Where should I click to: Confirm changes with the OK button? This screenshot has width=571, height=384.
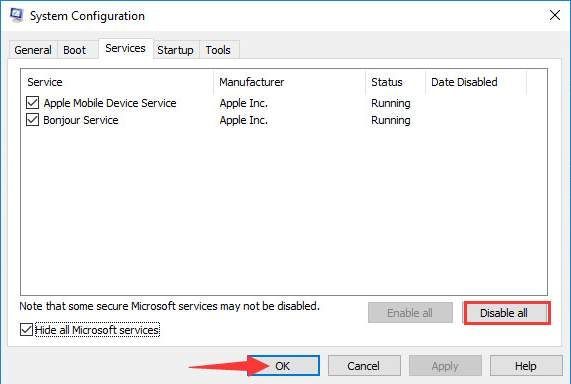pyautogui.click(x=283, y=365)
